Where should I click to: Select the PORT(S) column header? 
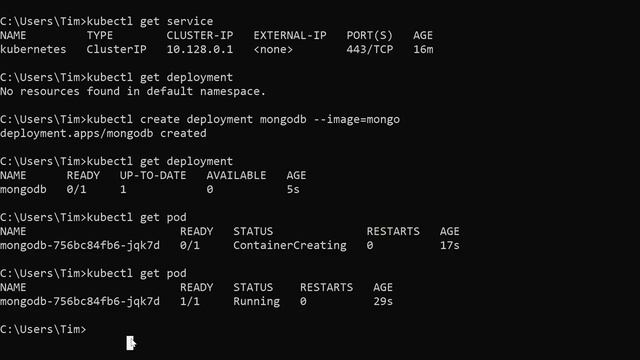369,36
